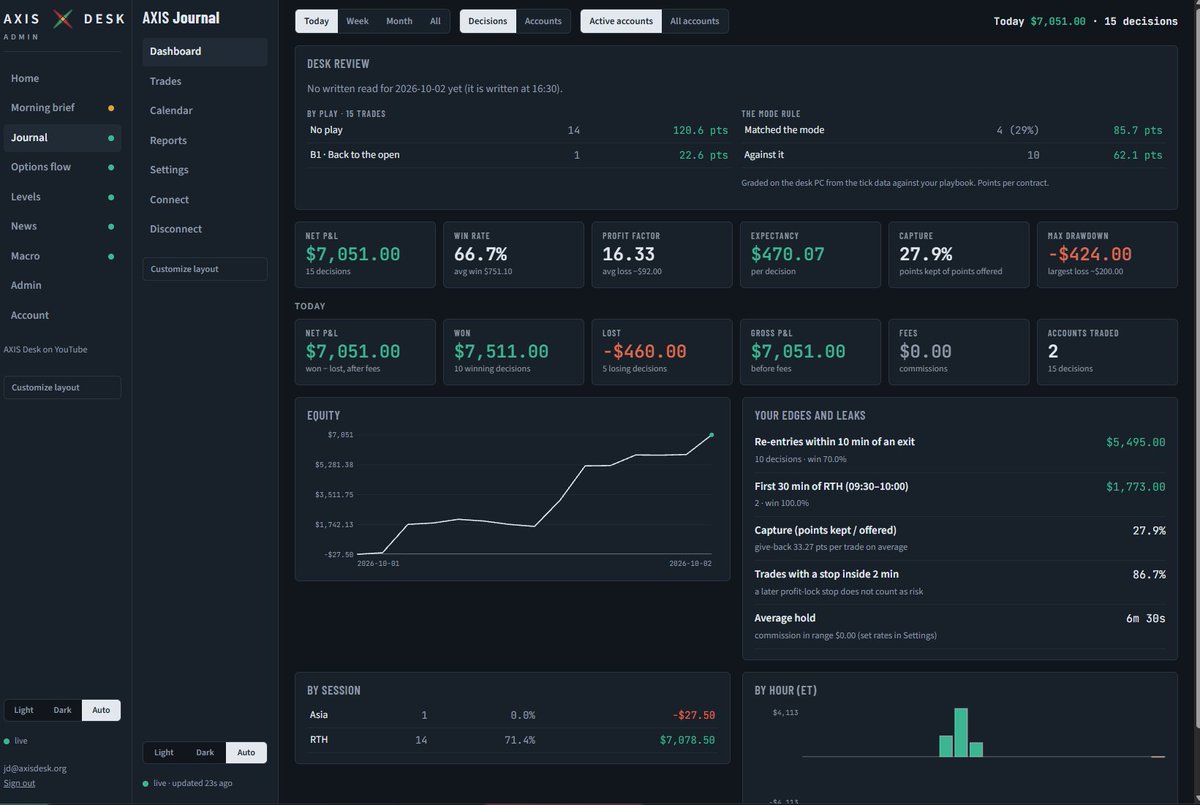Switch the time range to Week
The height and width of the screenshot is (805, 1200).
coord(357,21)
